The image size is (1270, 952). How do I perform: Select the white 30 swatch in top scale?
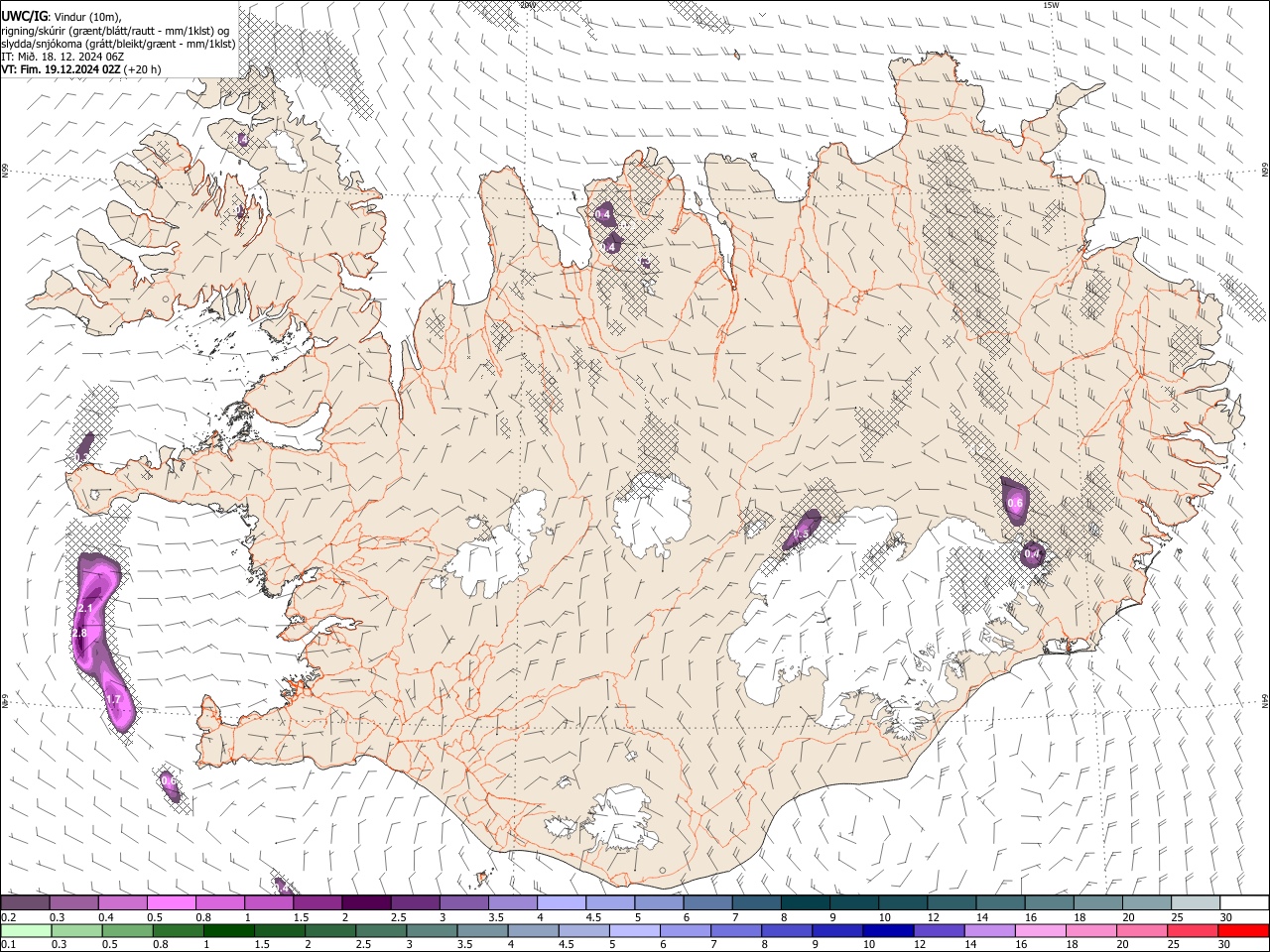(1244, 902)
